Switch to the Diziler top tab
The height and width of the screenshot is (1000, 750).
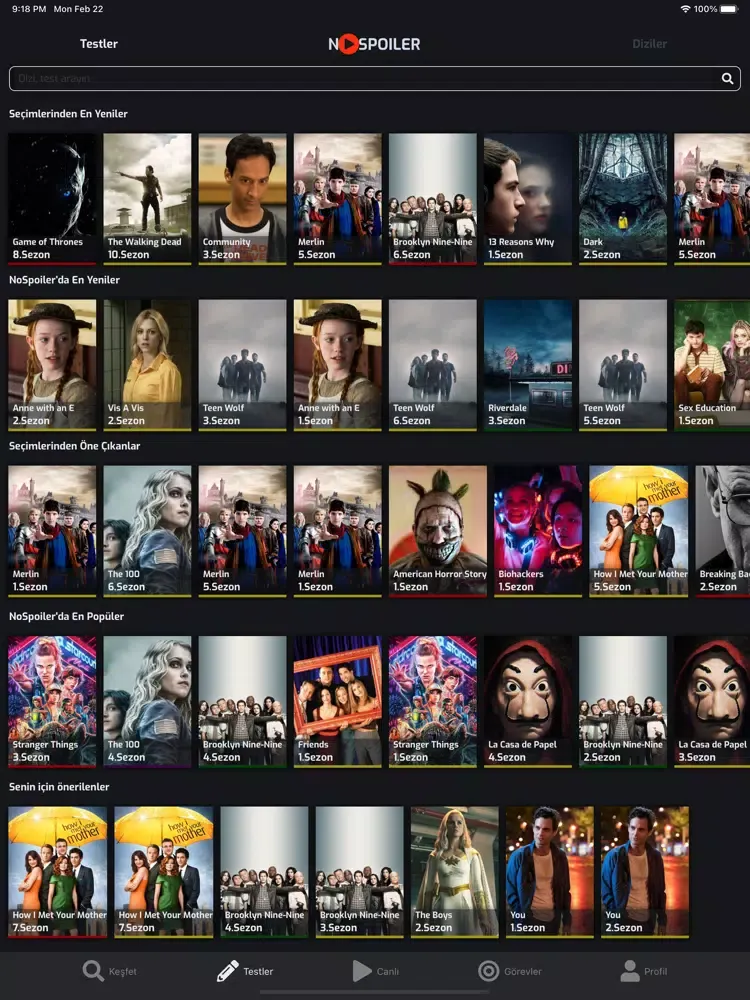[x=649, y=44]
